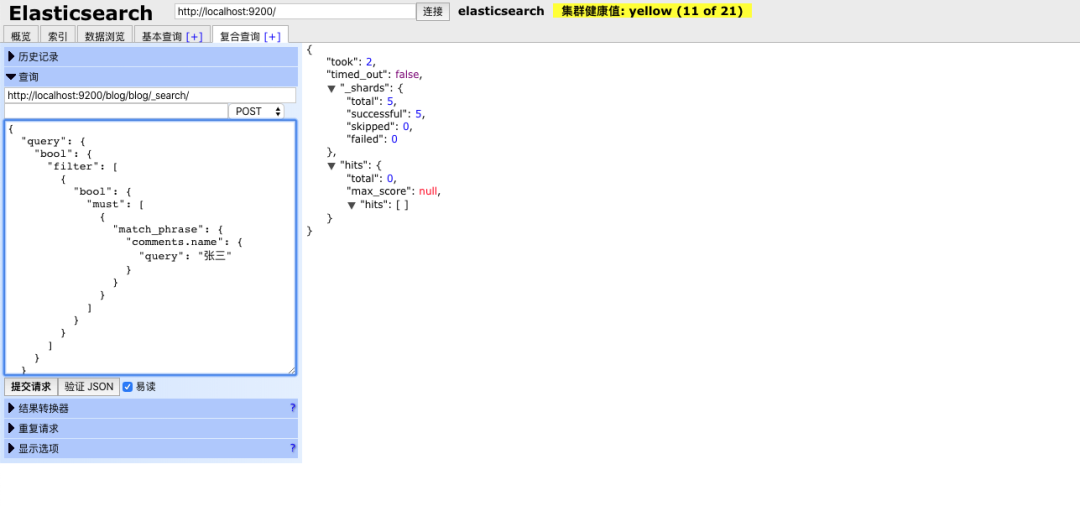Add new 复合查询 tab with [+]
Viewport: 1080px width, 506px height.
(273, 36)
